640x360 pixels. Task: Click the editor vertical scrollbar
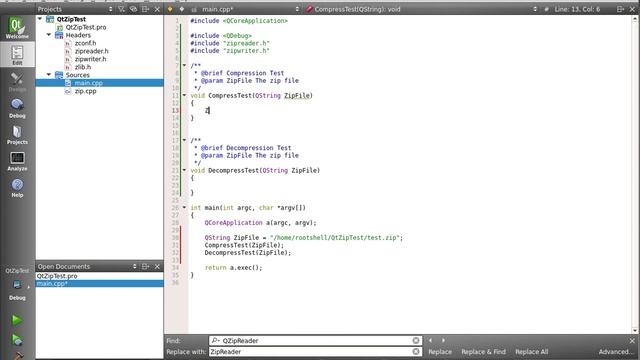pyautogui.click(x=636, y=175)
